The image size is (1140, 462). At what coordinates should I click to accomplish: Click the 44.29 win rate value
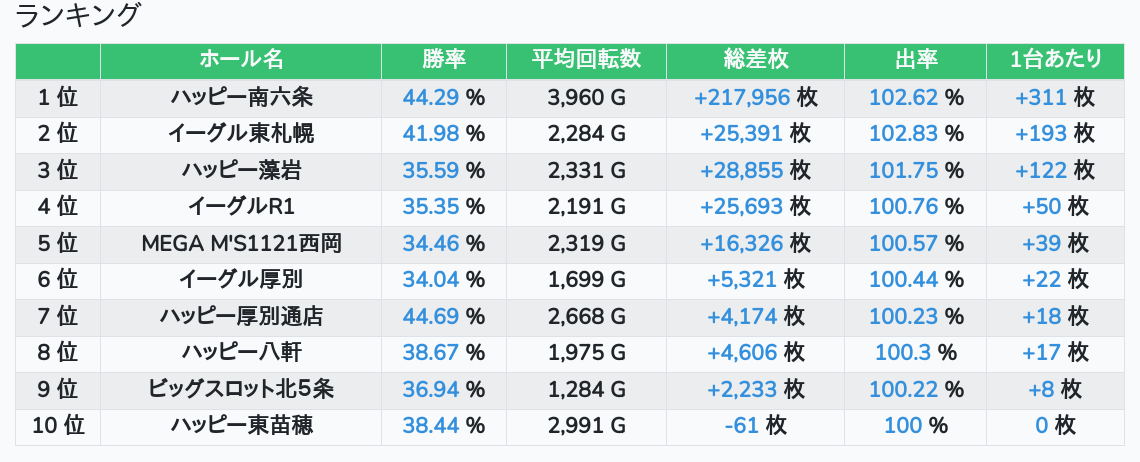(431, 97)
